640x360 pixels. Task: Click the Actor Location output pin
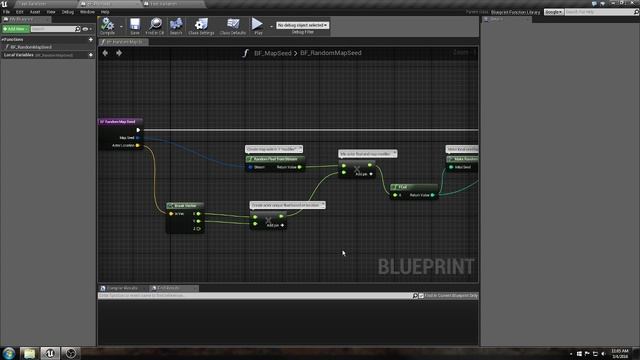click(x=138, y=145)
